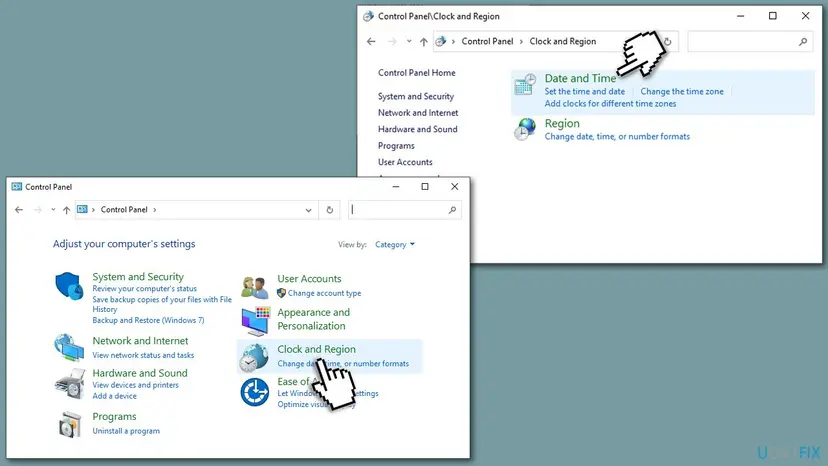This screenshot has width=828, height=466.
Task: Click the shield icon beside Change account type
Action: [281, 293]
